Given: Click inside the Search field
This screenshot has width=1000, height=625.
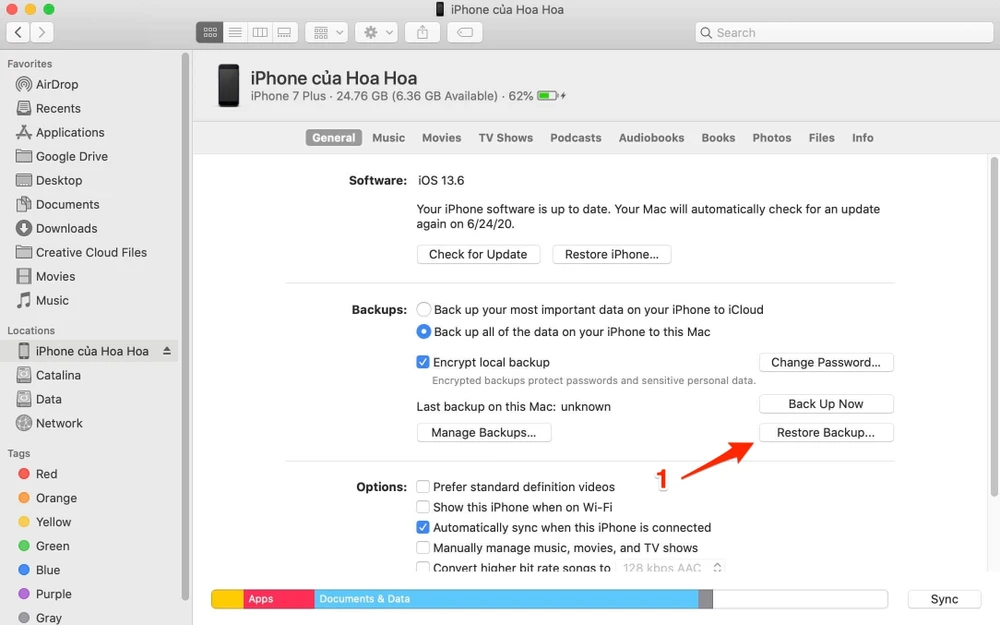Looking at the screenshot, I should (843, 32).
